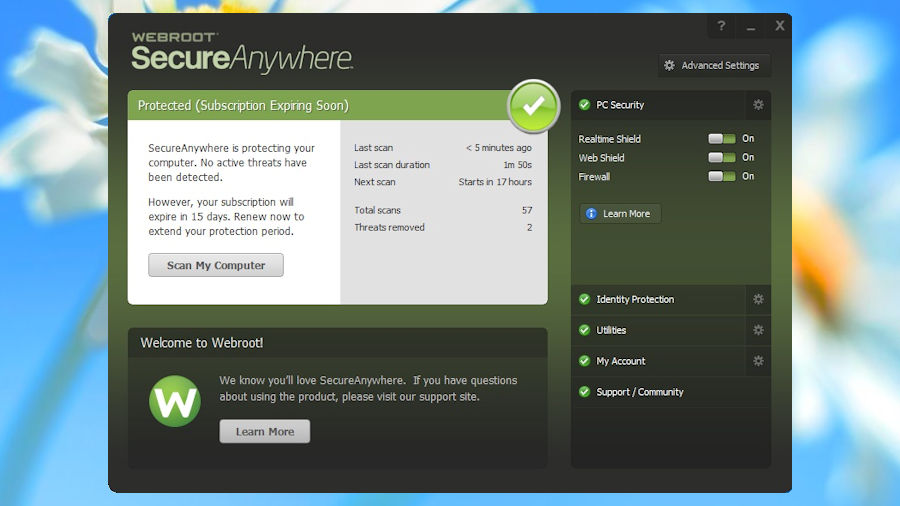Click Learn More in Welcome to Webroot panel
The image size is (900, 506).
pos(265,431)
